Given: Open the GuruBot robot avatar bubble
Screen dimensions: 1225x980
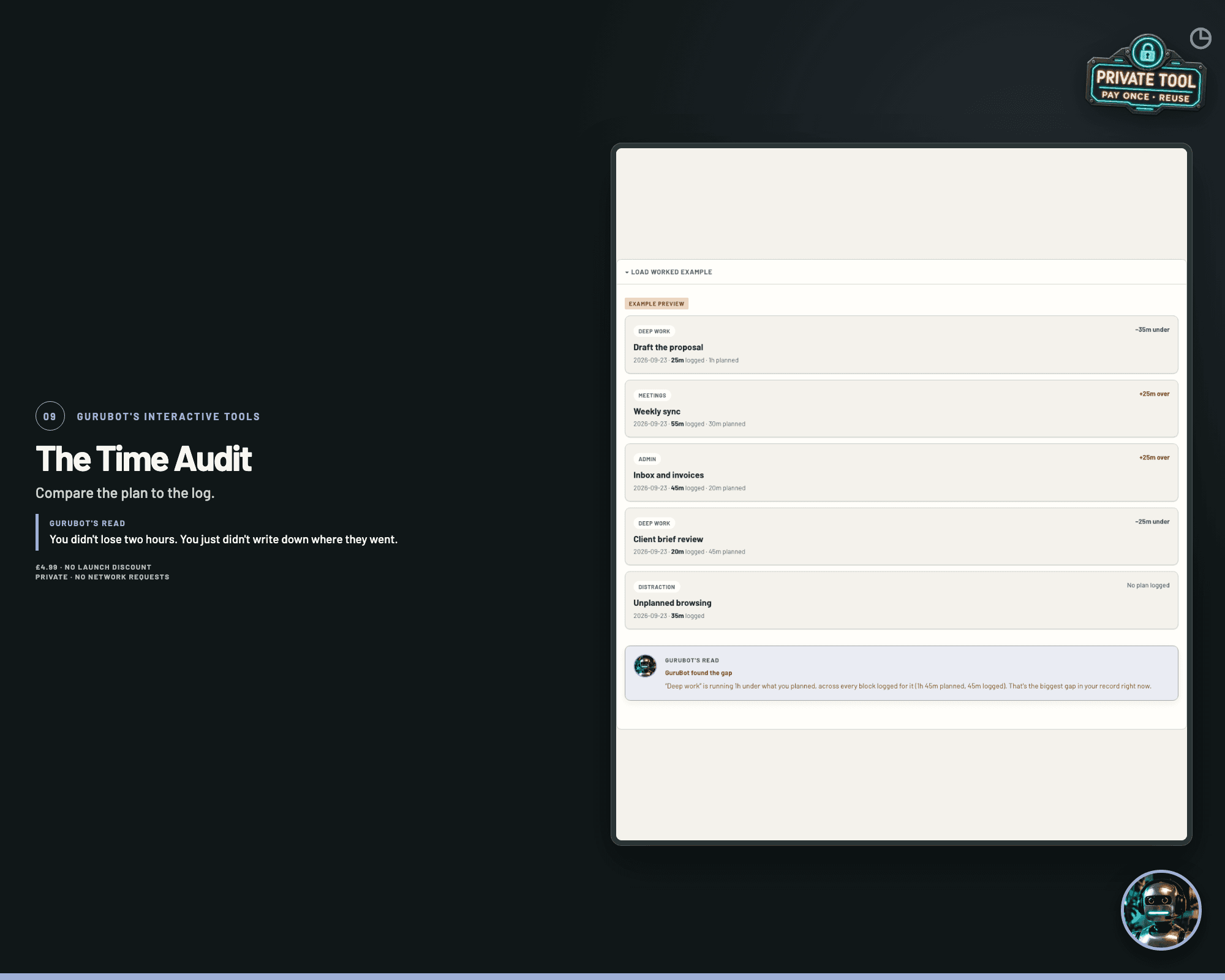Looking at the screenshot, I should (1161, 910).
